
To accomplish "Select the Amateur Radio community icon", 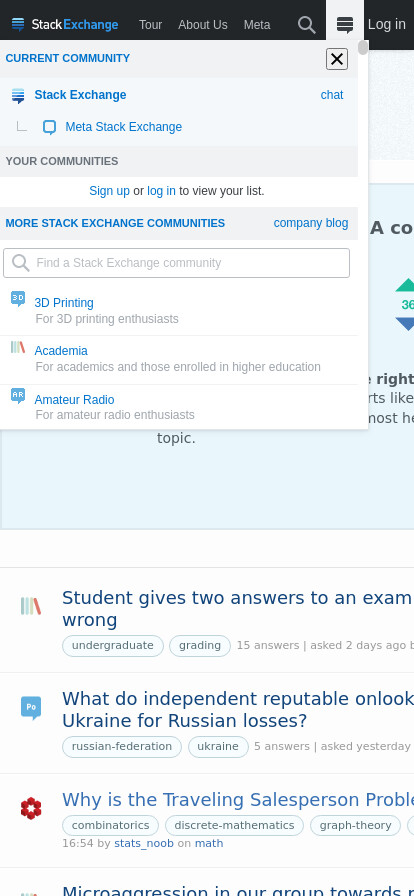I will click(18, 395).
